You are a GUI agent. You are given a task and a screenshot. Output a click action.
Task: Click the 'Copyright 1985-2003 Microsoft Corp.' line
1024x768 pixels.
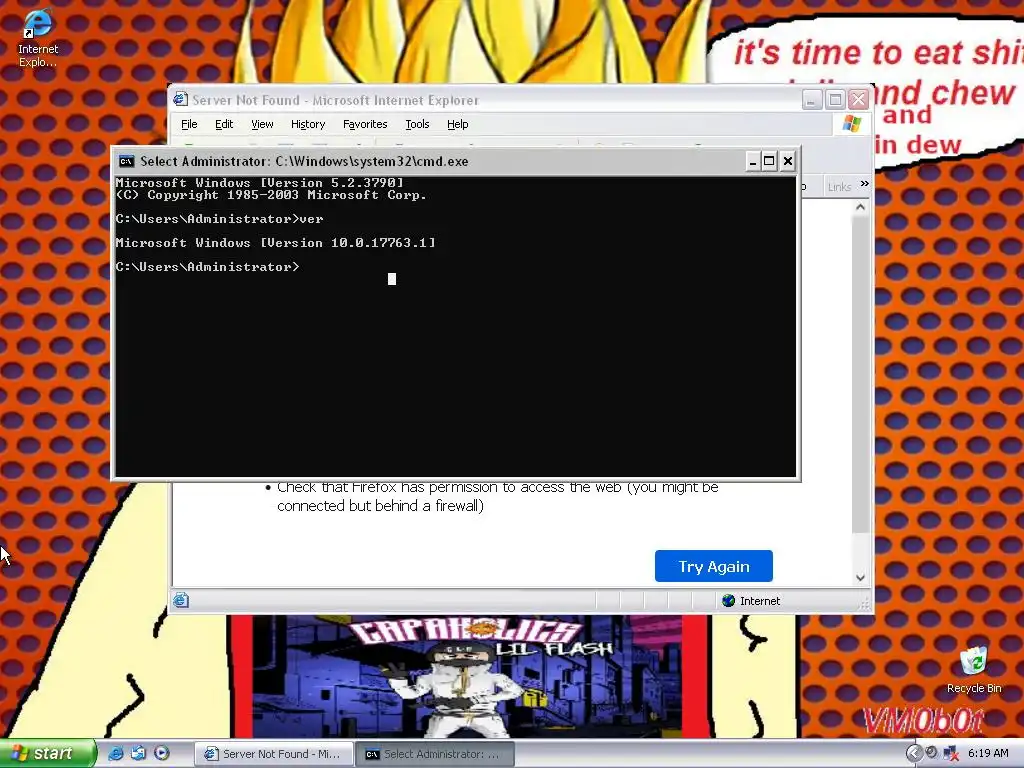(271, 195)
